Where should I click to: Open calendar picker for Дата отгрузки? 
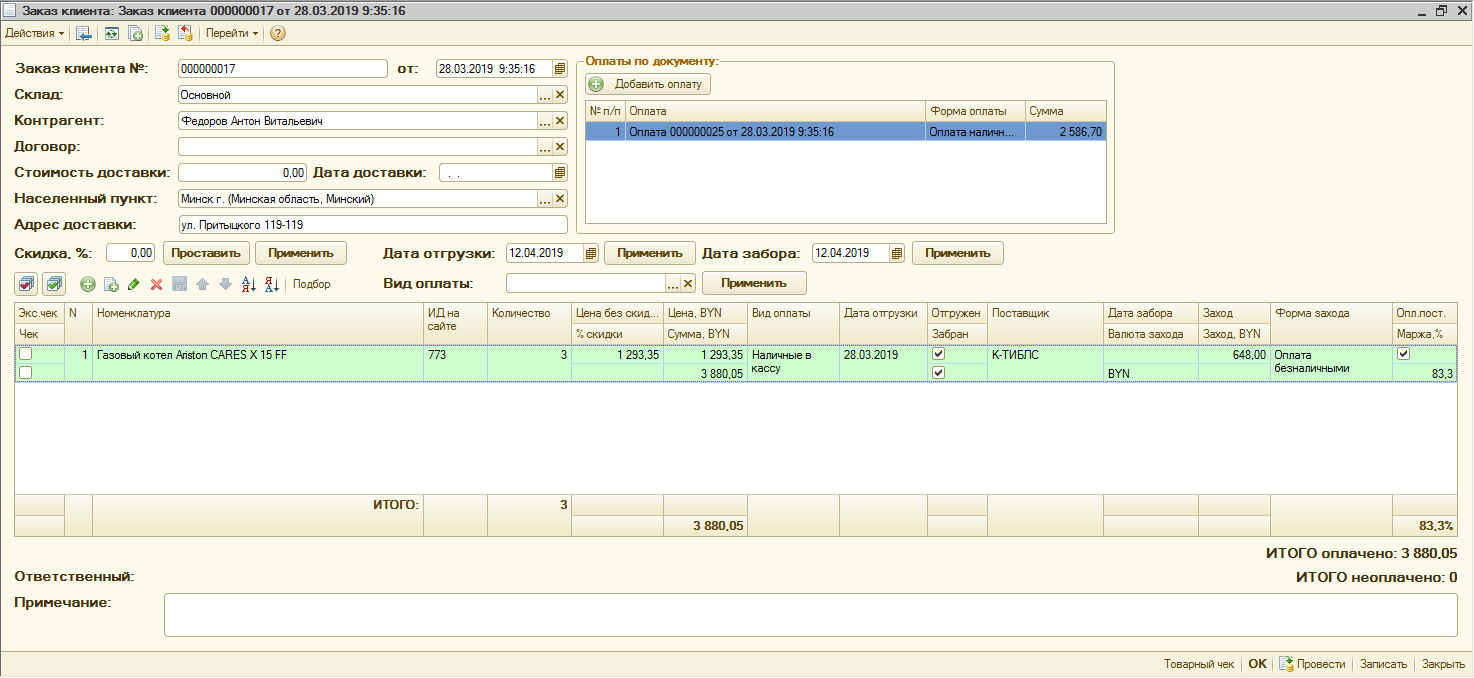(591, 253)
